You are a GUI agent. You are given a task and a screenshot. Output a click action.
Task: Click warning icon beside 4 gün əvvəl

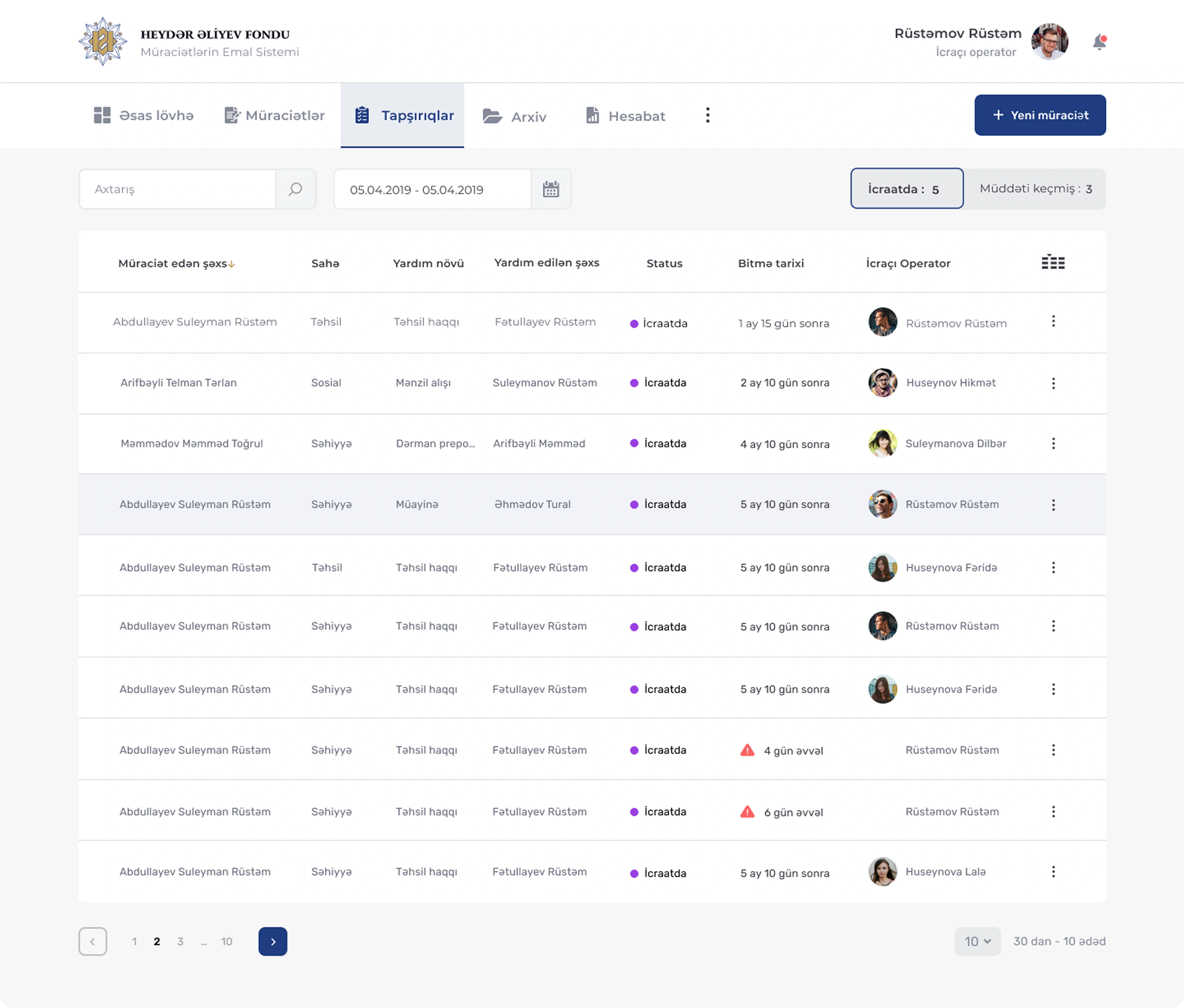click(747, 751)
